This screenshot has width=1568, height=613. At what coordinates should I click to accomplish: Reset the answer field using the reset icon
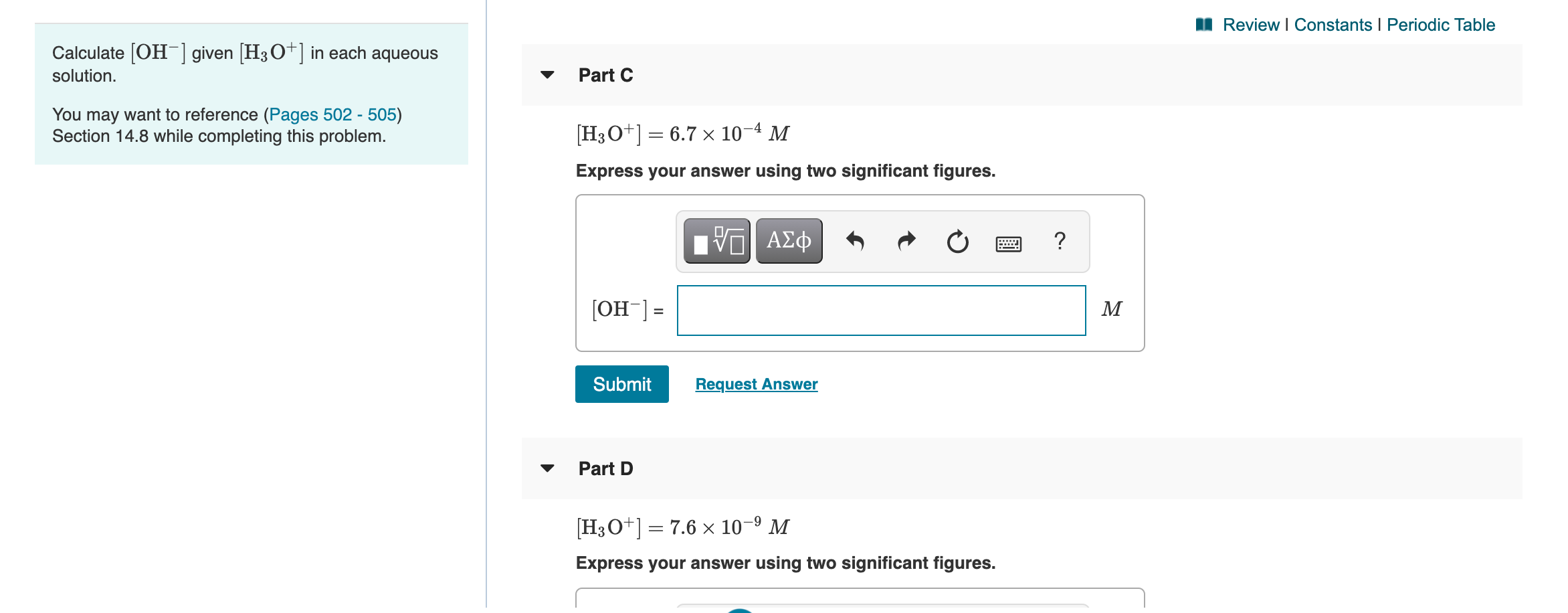coord(957,241)
